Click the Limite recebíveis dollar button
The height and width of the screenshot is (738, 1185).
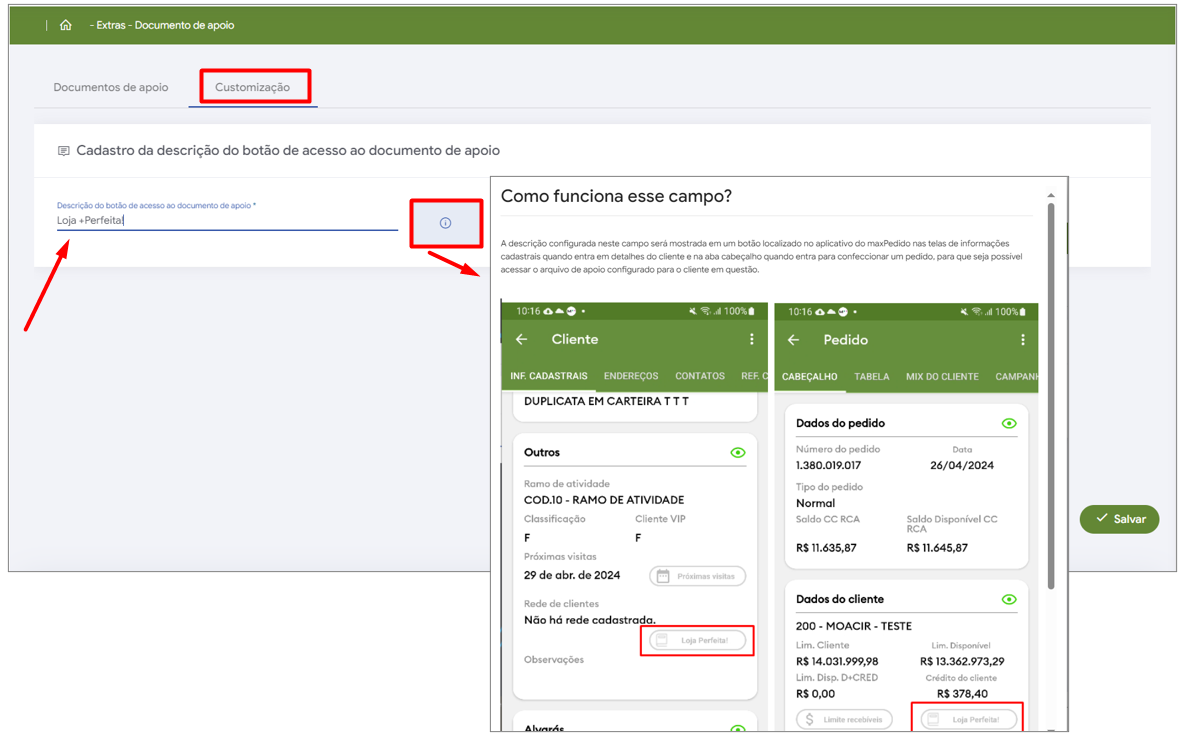[844, 719]
